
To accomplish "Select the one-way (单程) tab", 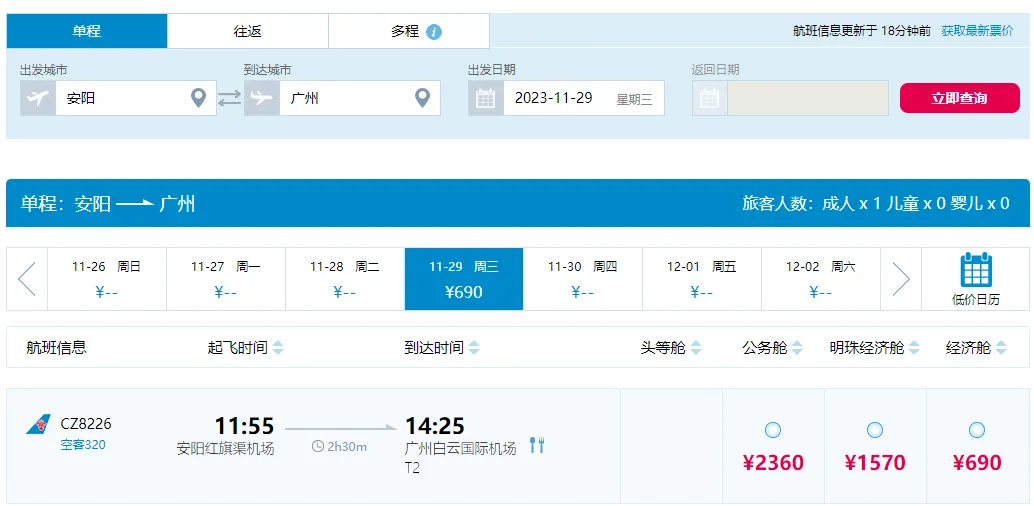I will pos(86,31).
